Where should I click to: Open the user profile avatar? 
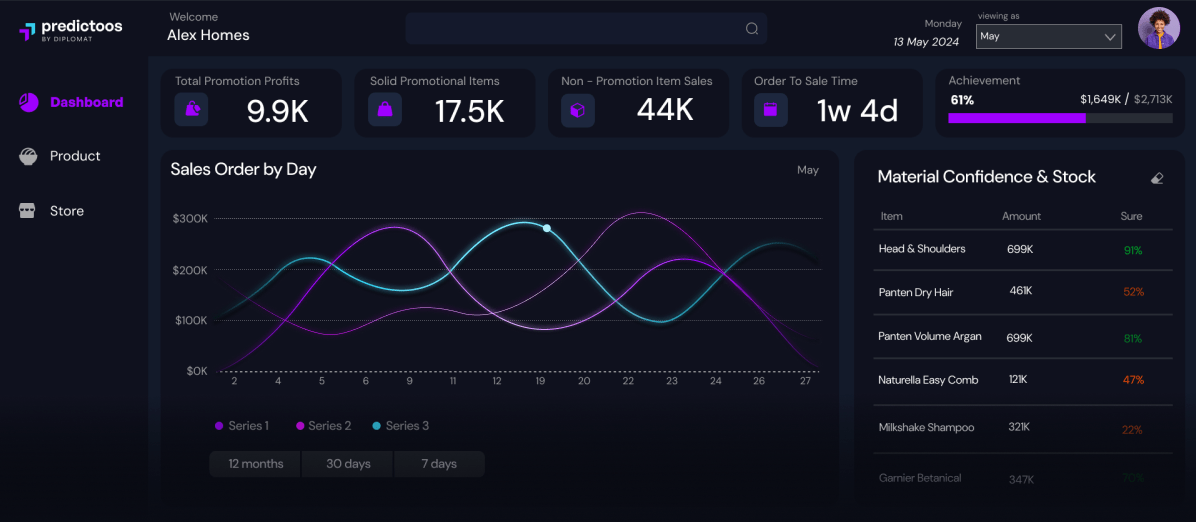[x=1158, y=29]
